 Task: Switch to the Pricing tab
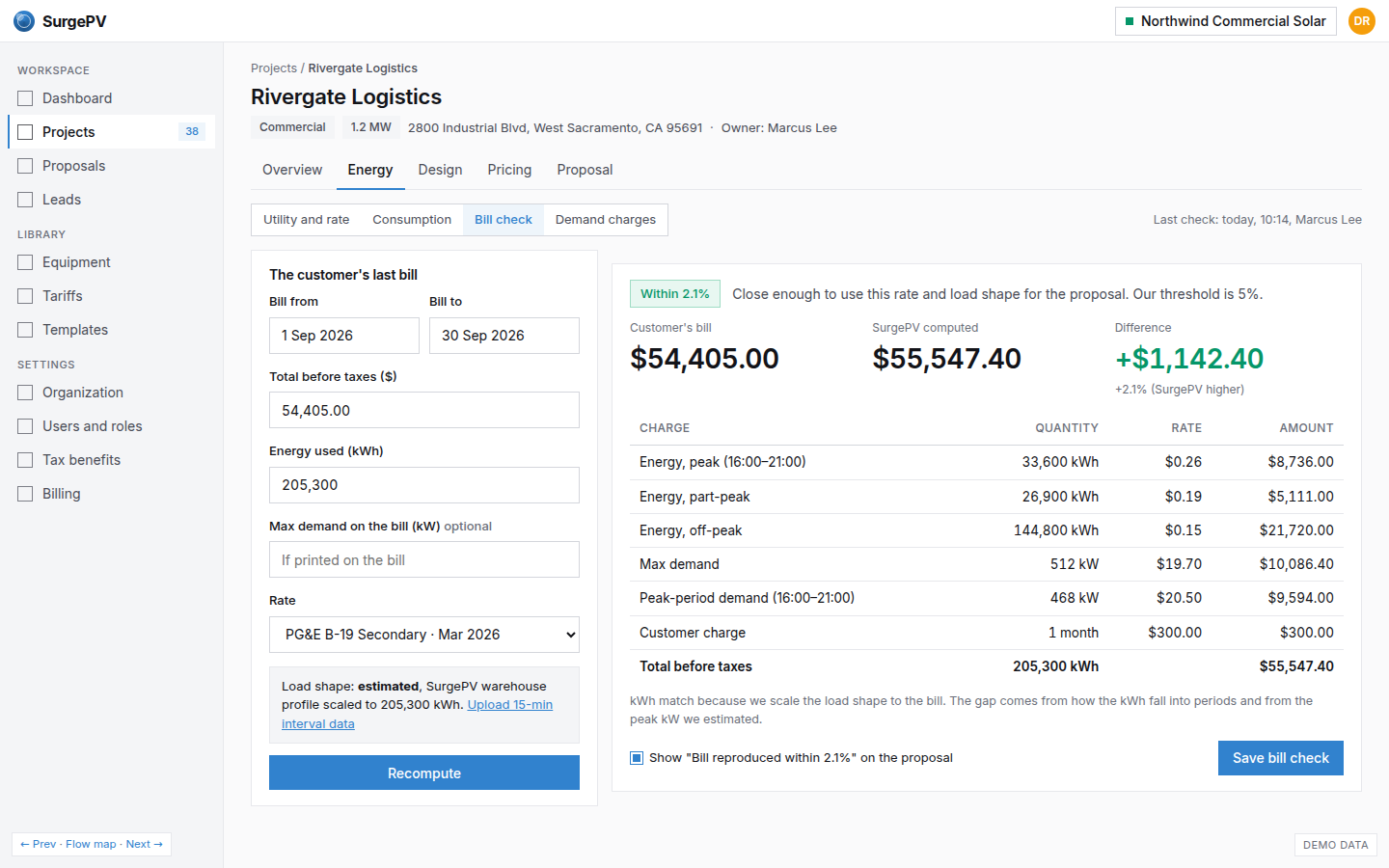click(x=509, y=170)
